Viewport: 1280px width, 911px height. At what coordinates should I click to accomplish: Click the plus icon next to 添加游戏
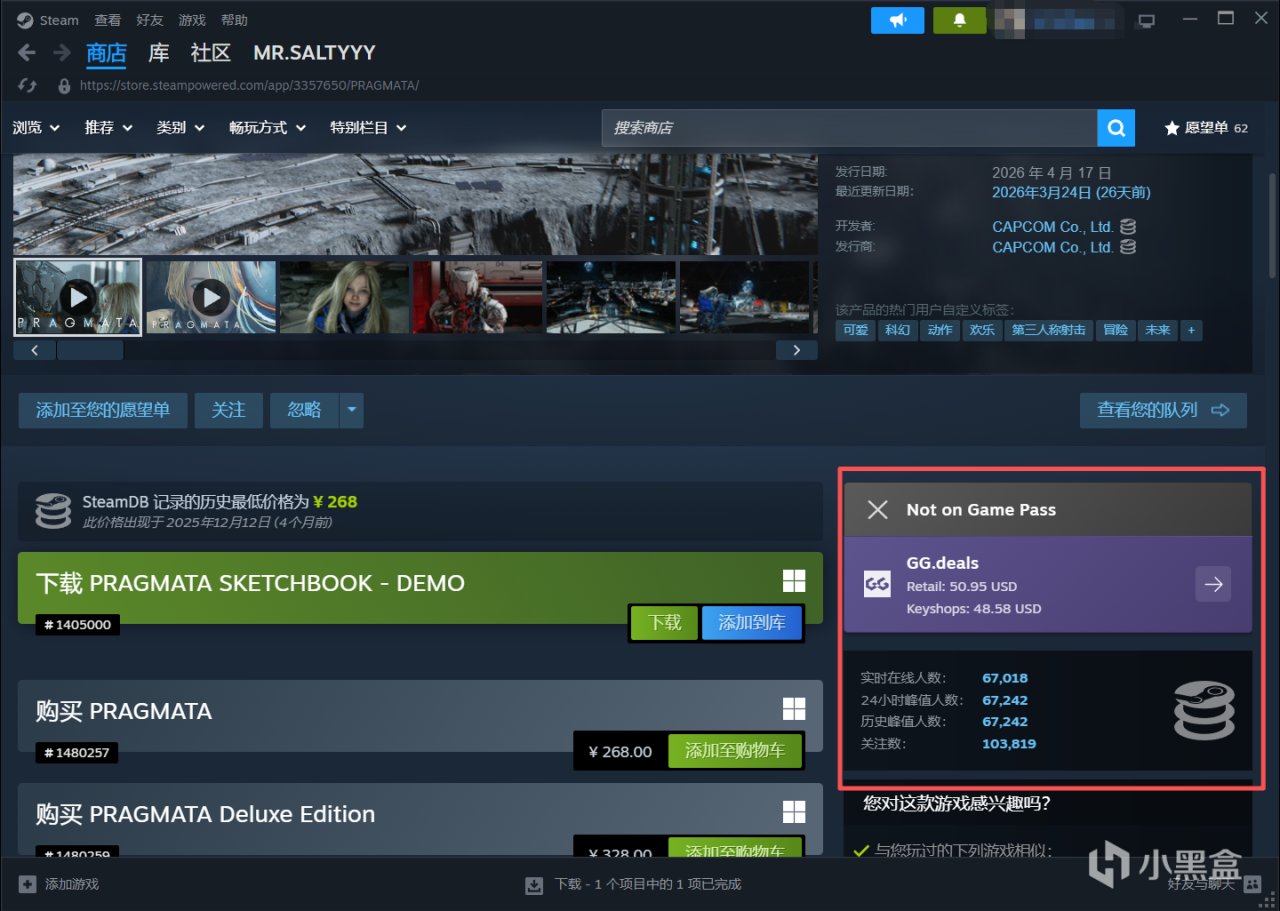[27, 884]
